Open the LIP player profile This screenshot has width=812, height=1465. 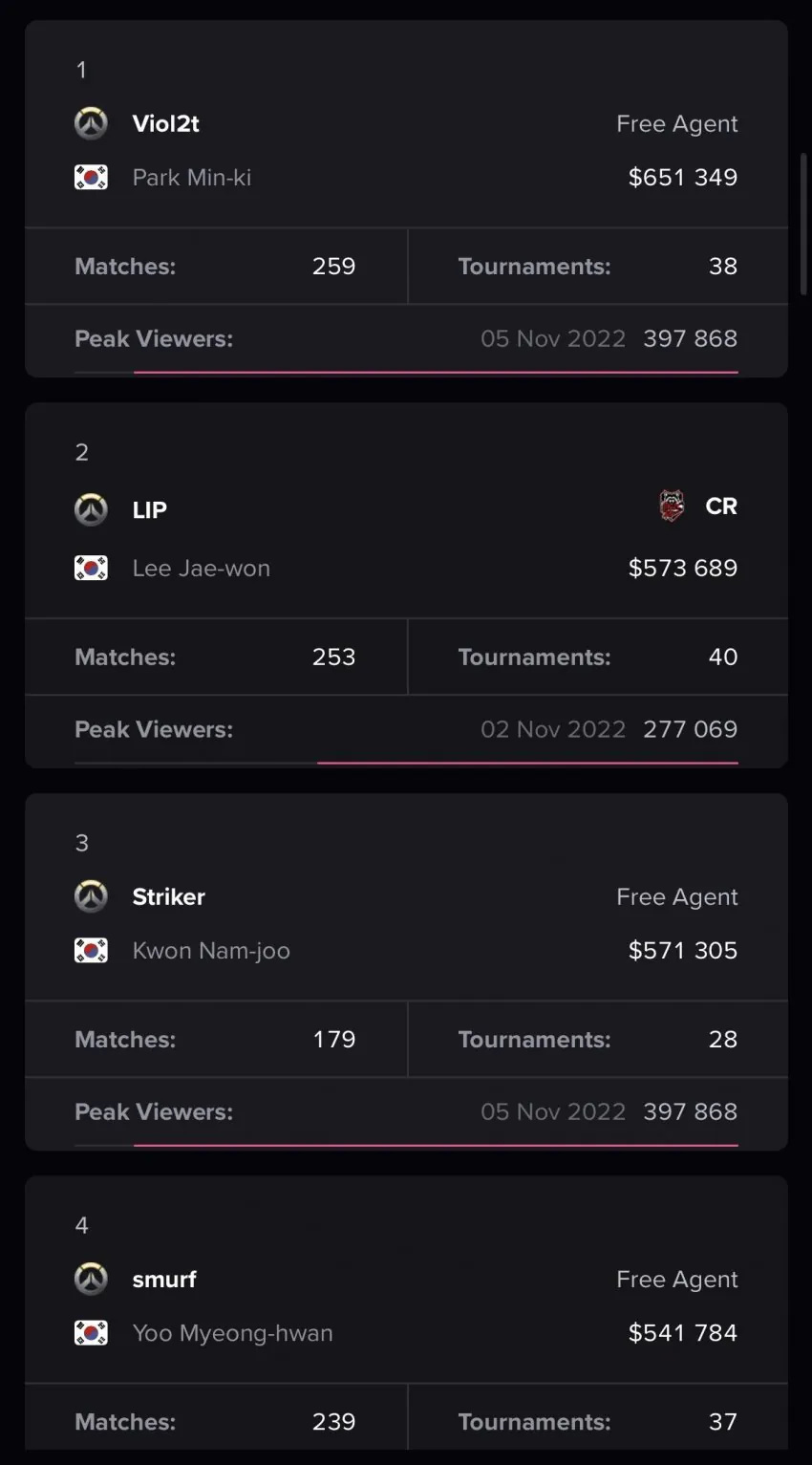(x=149, y=509)
